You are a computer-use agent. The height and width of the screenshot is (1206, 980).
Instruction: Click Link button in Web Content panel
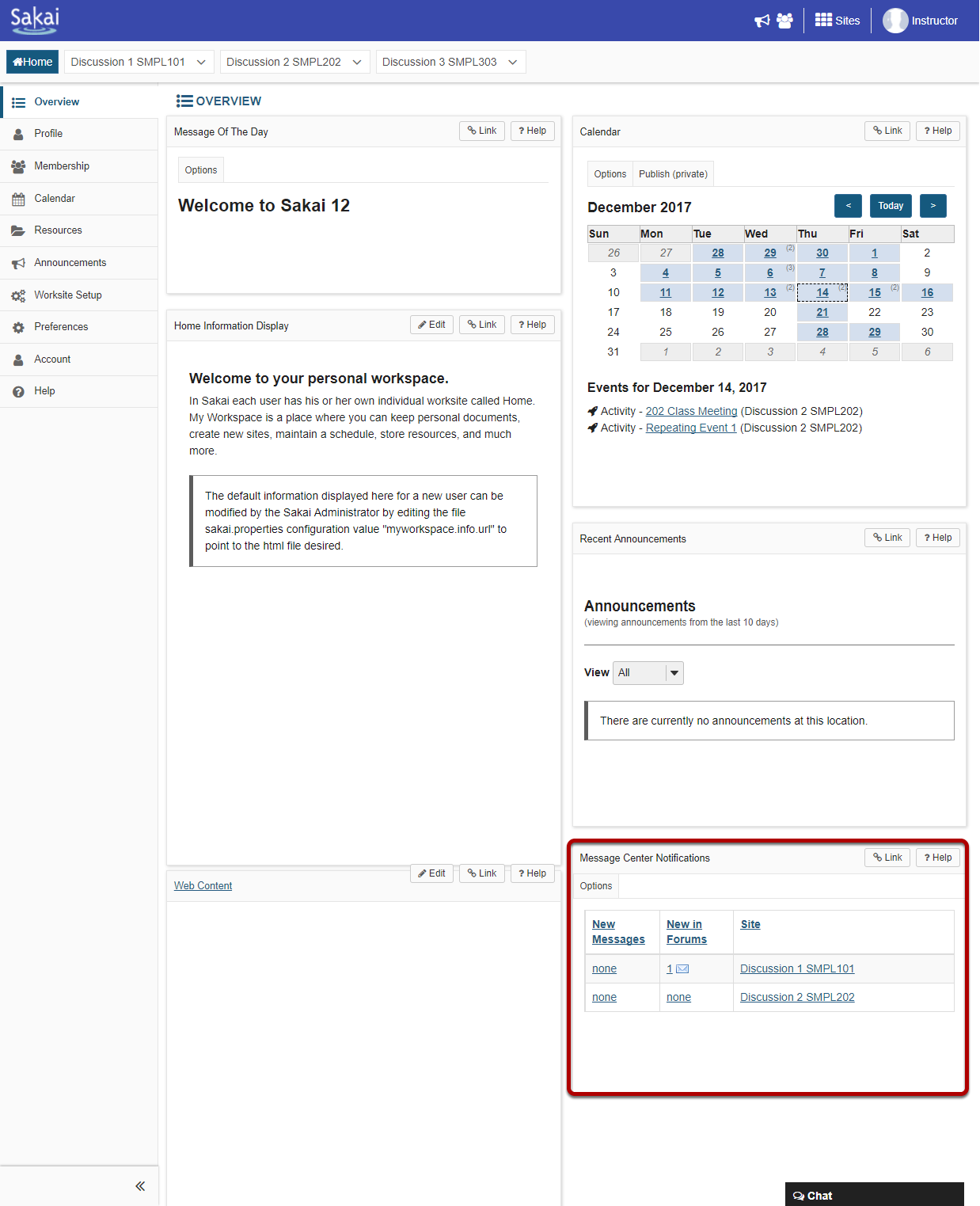tap(482, 873)
